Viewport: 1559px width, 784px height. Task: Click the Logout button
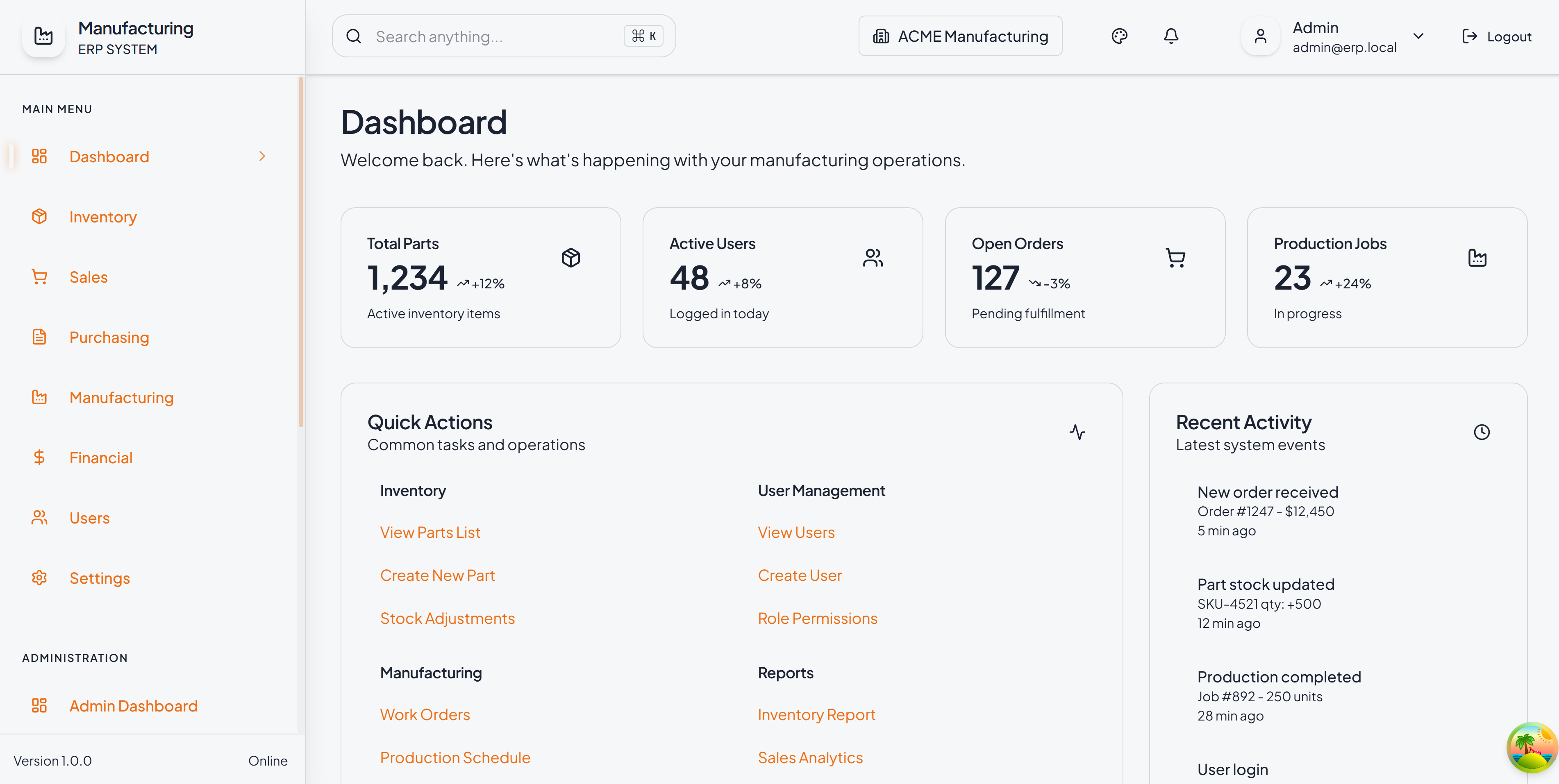coord(1496,36)
